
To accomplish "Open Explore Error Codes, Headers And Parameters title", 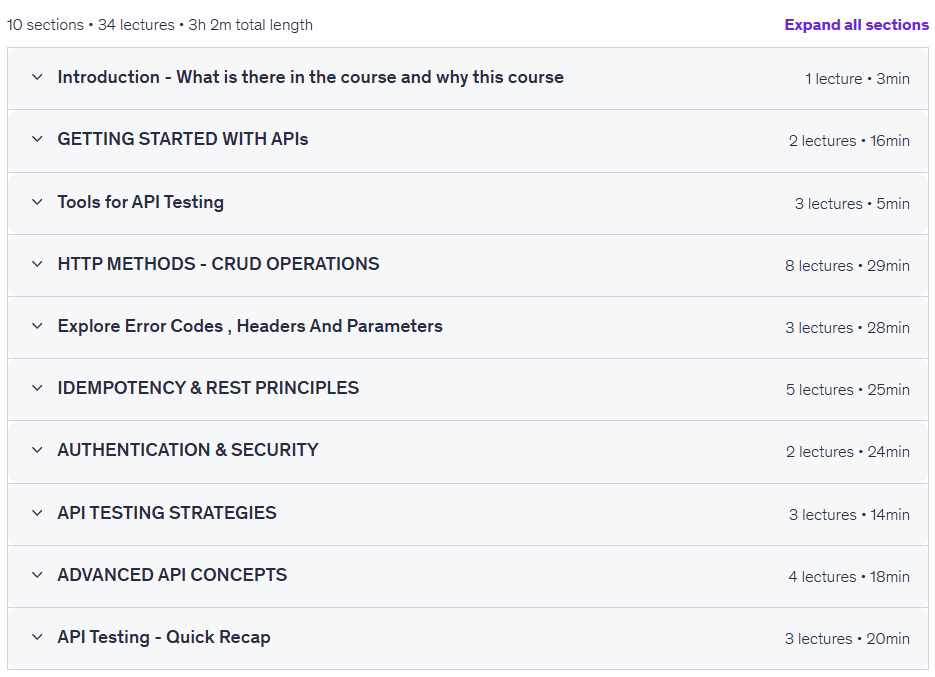I will [250, 326].
